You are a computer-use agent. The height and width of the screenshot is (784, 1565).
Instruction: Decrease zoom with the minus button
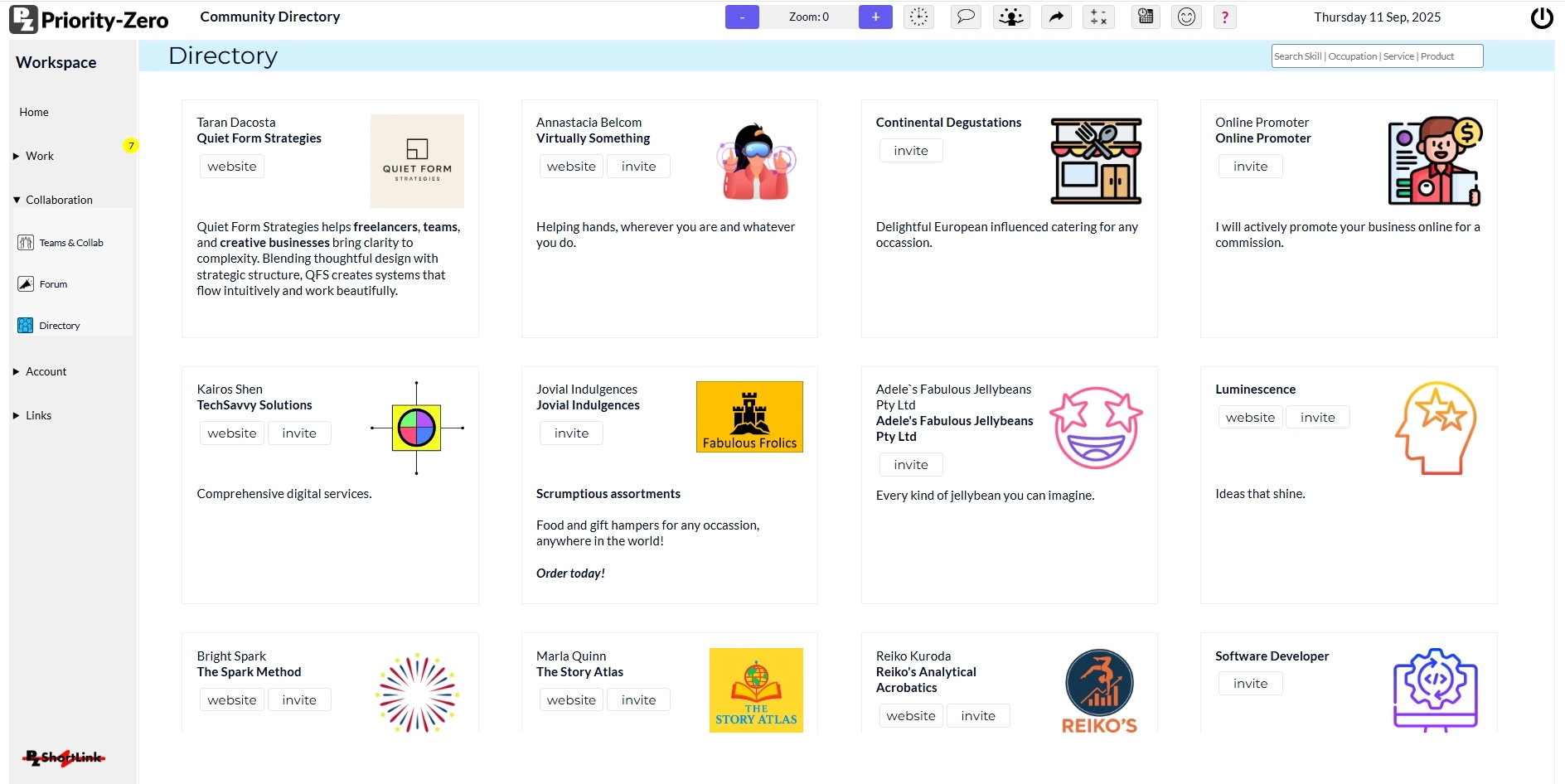pyautogui.click(x=742, y=17)
